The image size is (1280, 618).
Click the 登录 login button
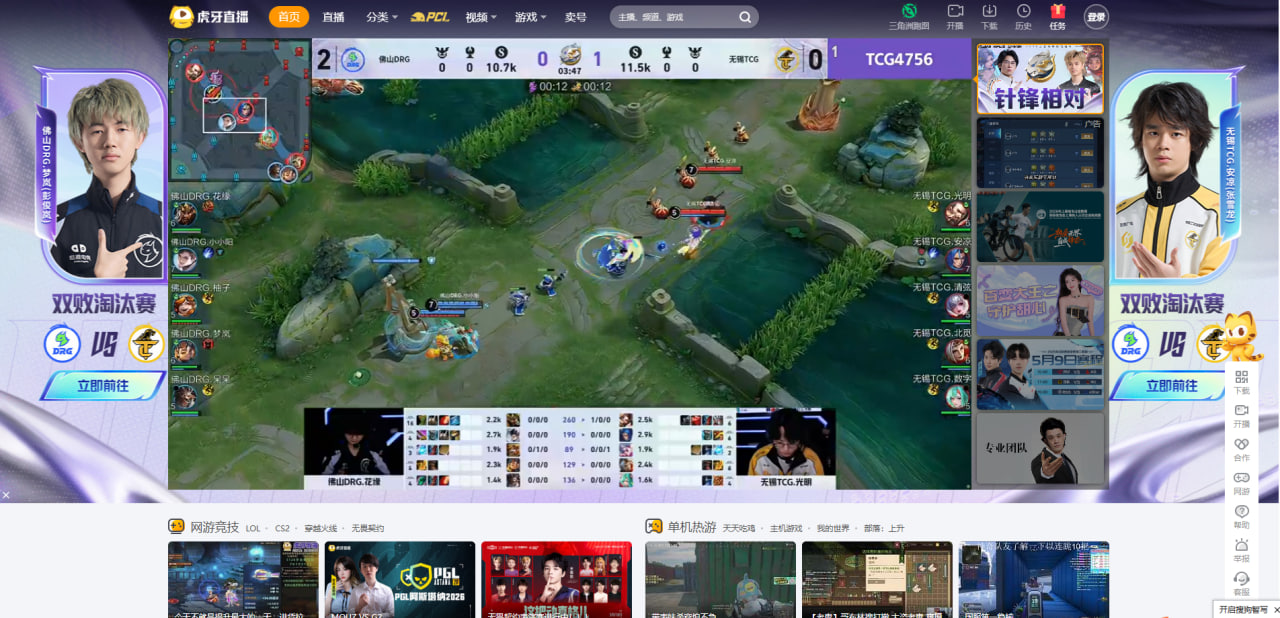click(1097, 17)
